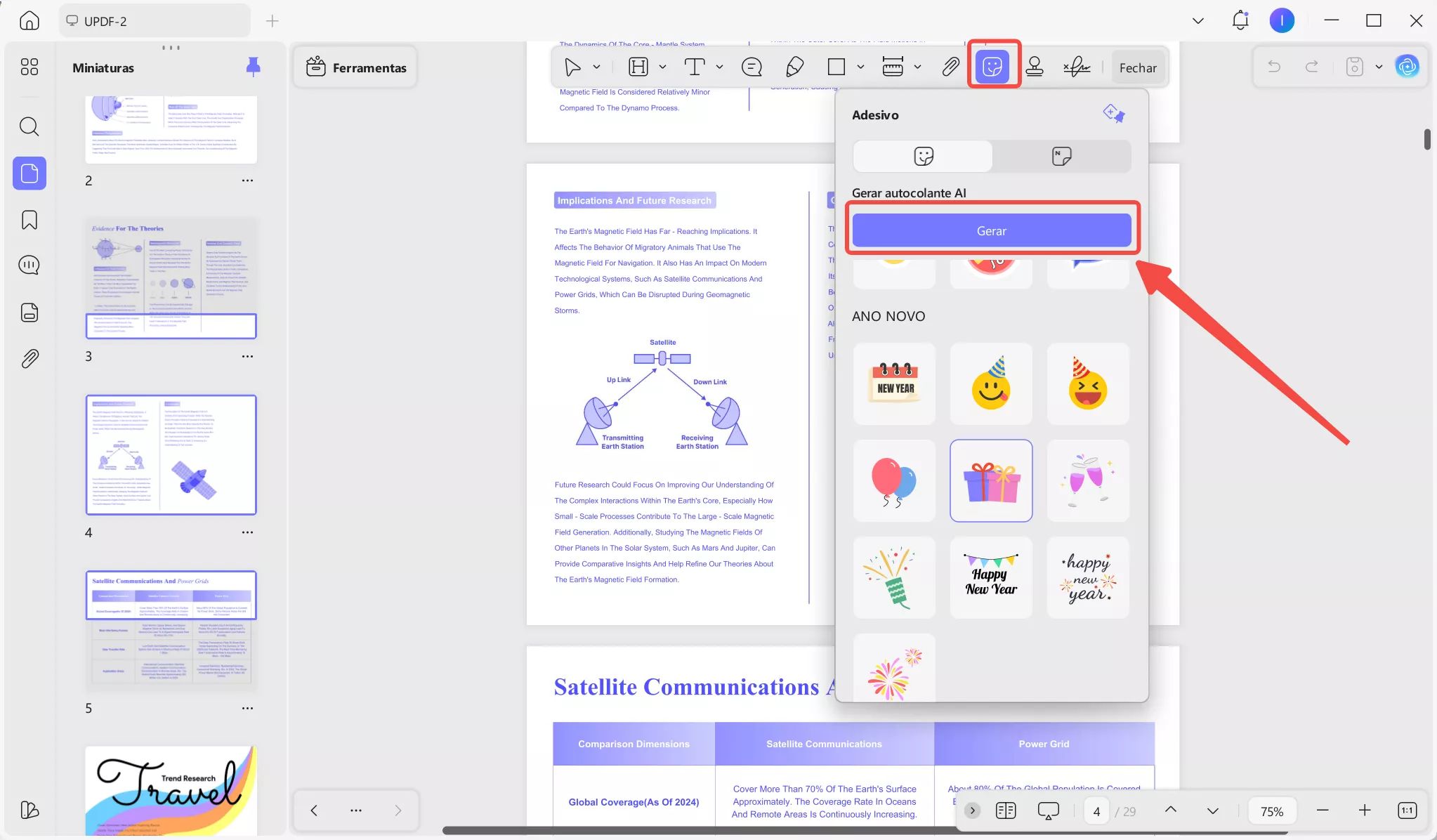Pick the gift boxes sticker
Viewport: 1437px width, 840px height.
[x=991, y=481]
